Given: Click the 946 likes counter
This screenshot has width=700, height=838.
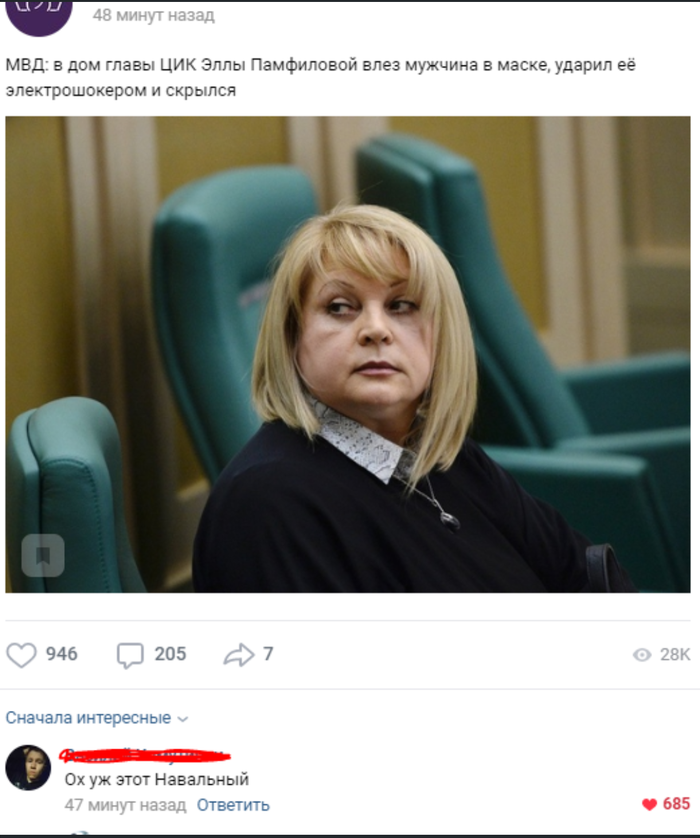Looking at the screenshot, I should (61, 654).
